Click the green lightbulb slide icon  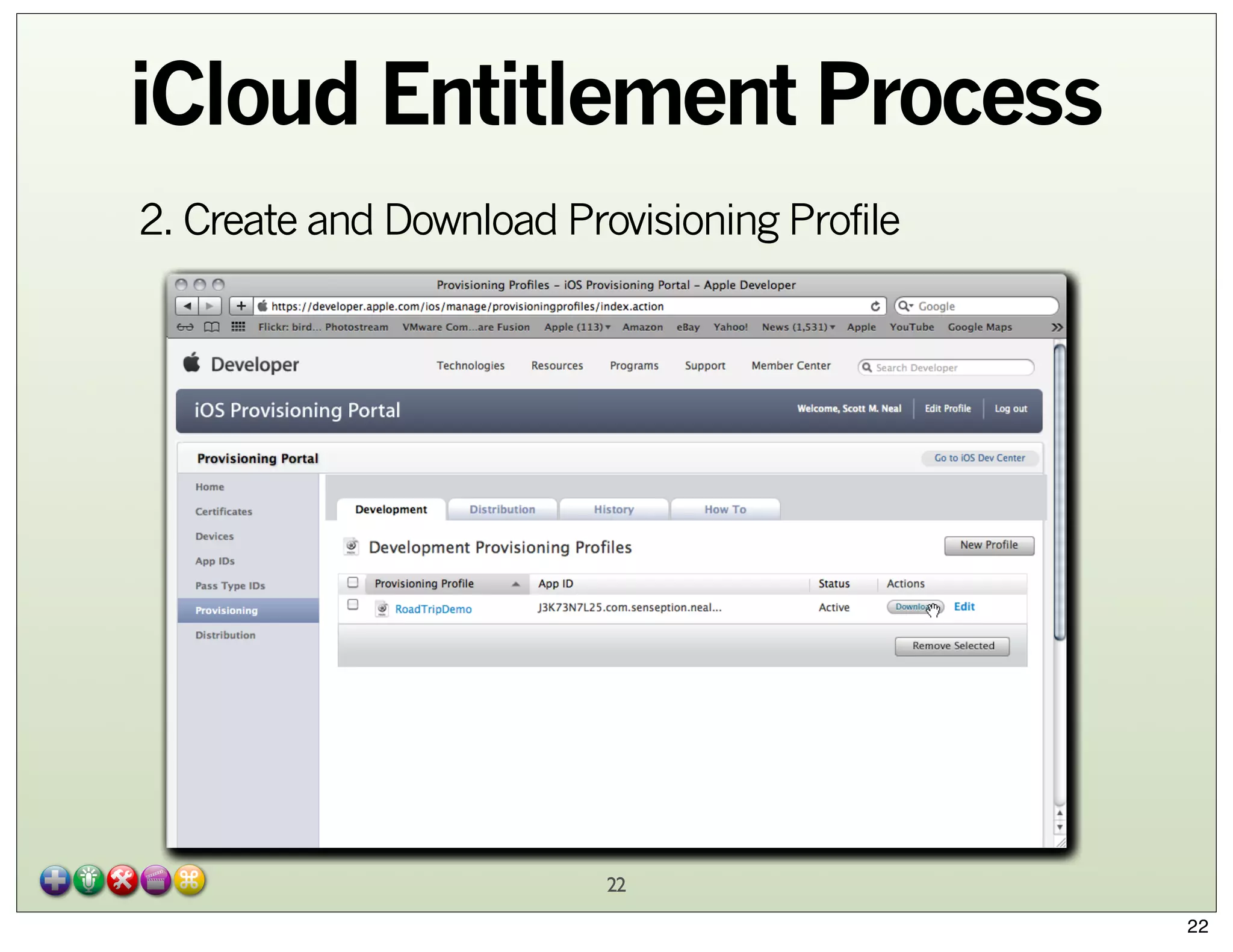pyautogui.click(x=89, y=880)
